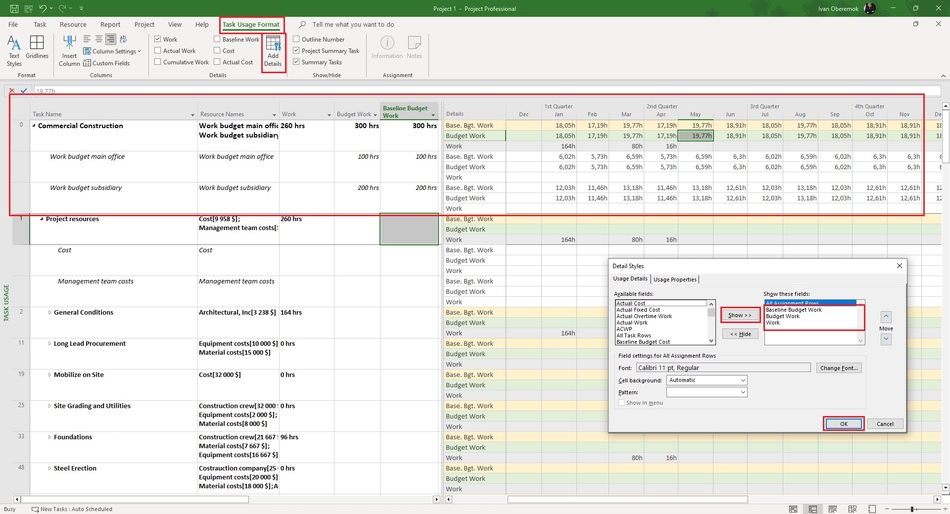Viewport: 950px width, 514px height.
Task: Enable the Cost details checkbox
Action: coord(217,51)
